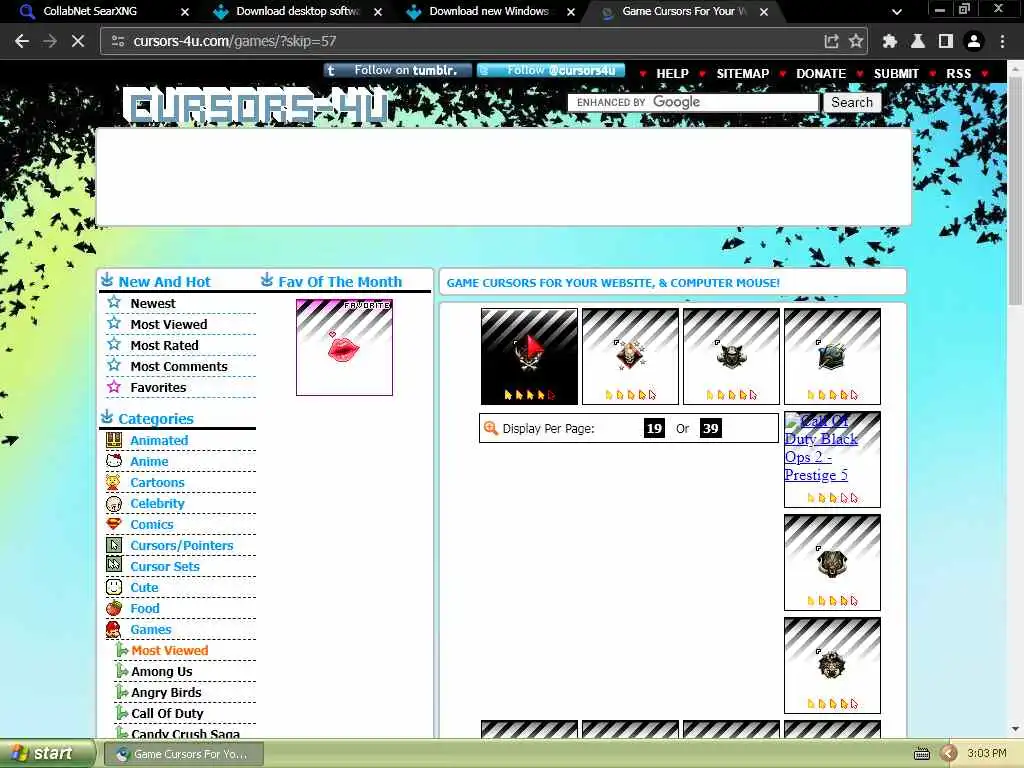Open Angry Birds subcategory
Viewport: 1024px width, 768px height.
pyautogui.click(x=166, y=692)
